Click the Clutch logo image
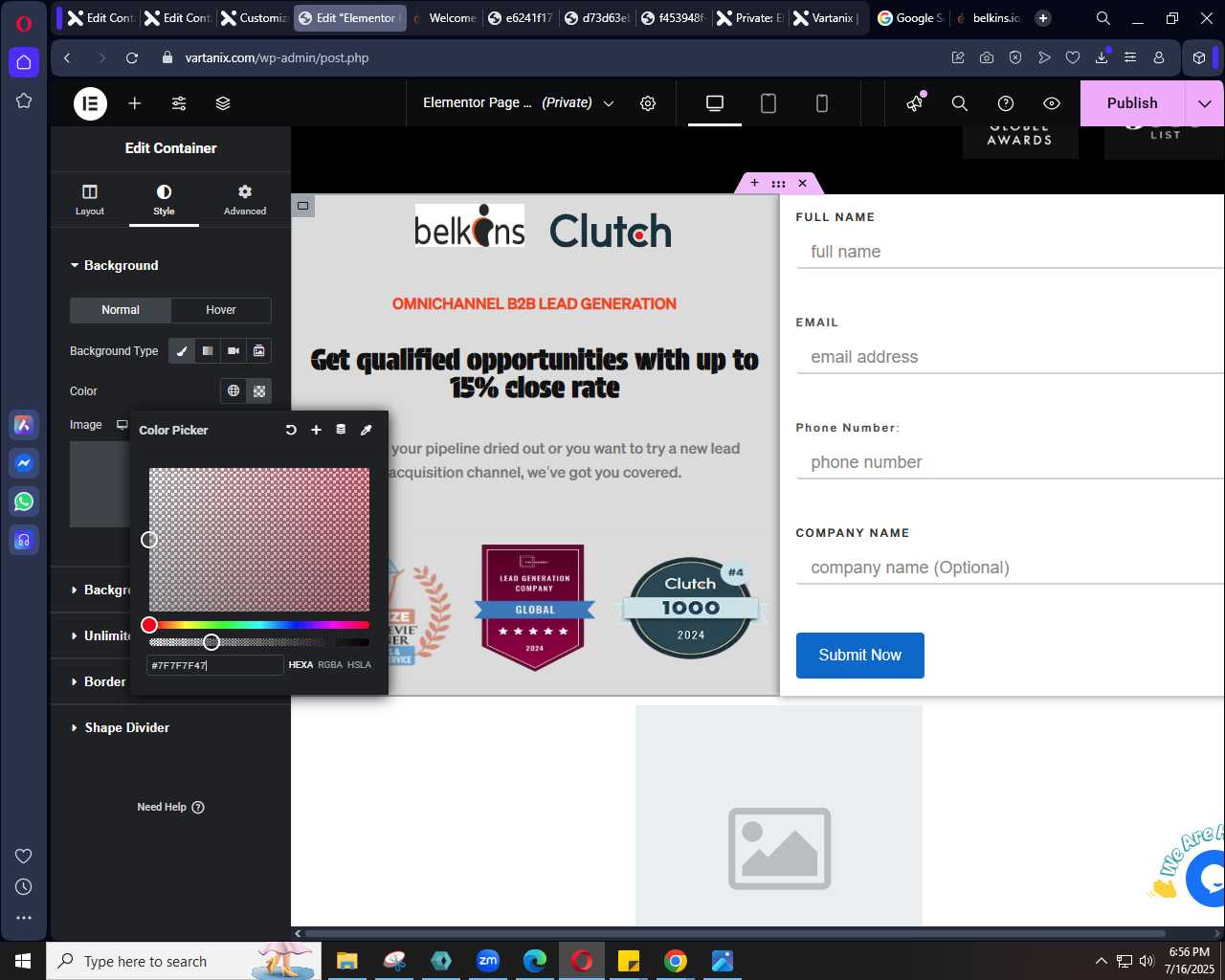Viewport: 1225px width, 980px height. pyautogui.click(x=611, y=231)
